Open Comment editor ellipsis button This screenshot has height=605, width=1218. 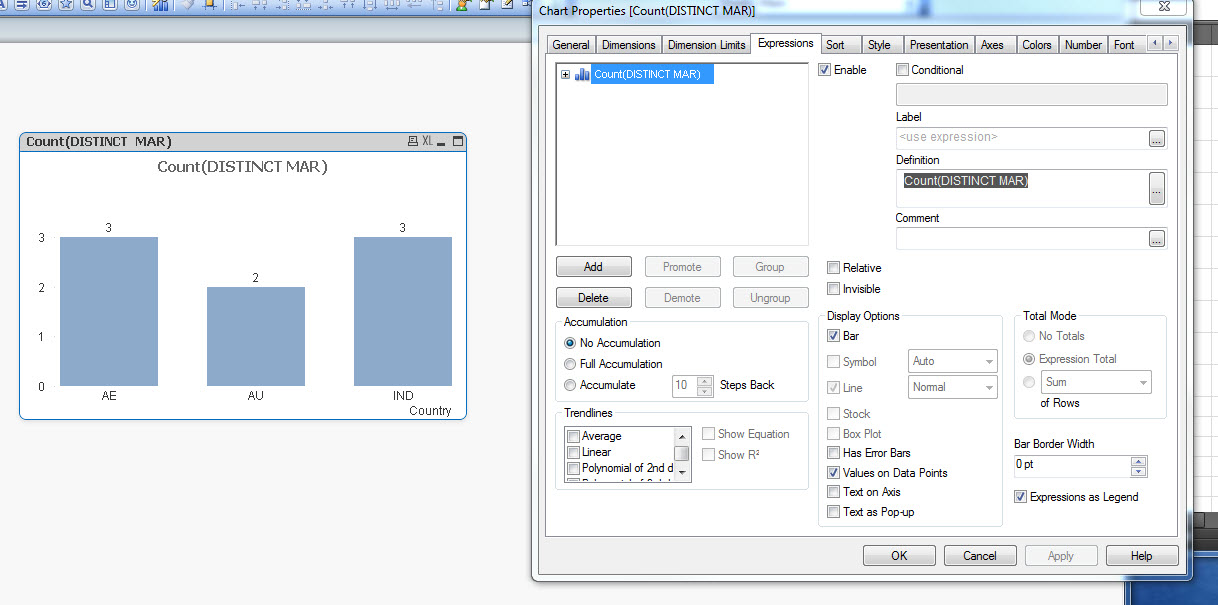point(1157,238)
